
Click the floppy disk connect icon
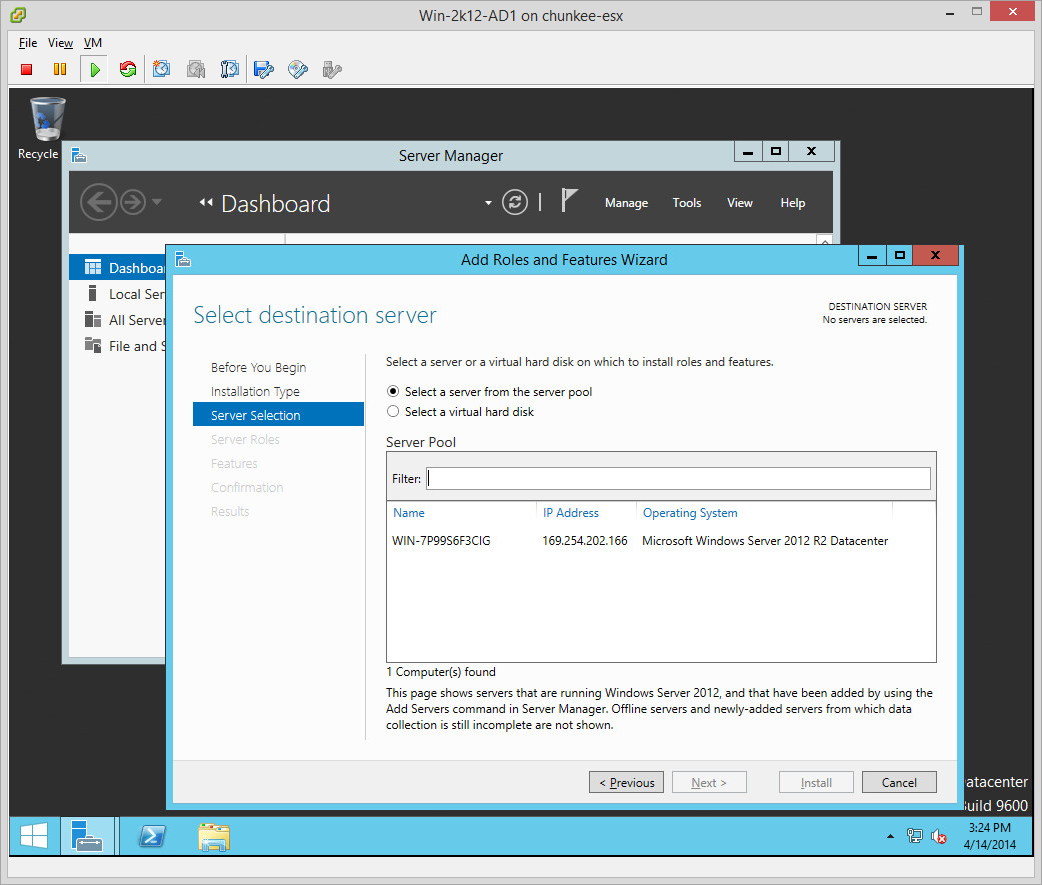coord(264,69)
